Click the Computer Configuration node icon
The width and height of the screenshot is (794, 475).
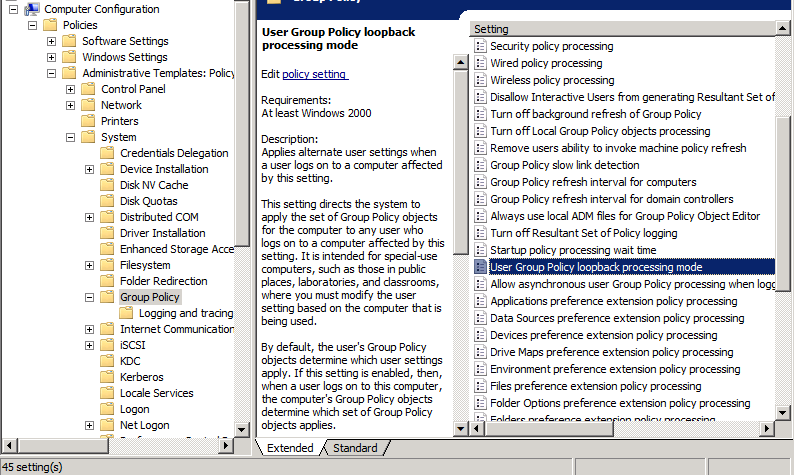(31, 9)
